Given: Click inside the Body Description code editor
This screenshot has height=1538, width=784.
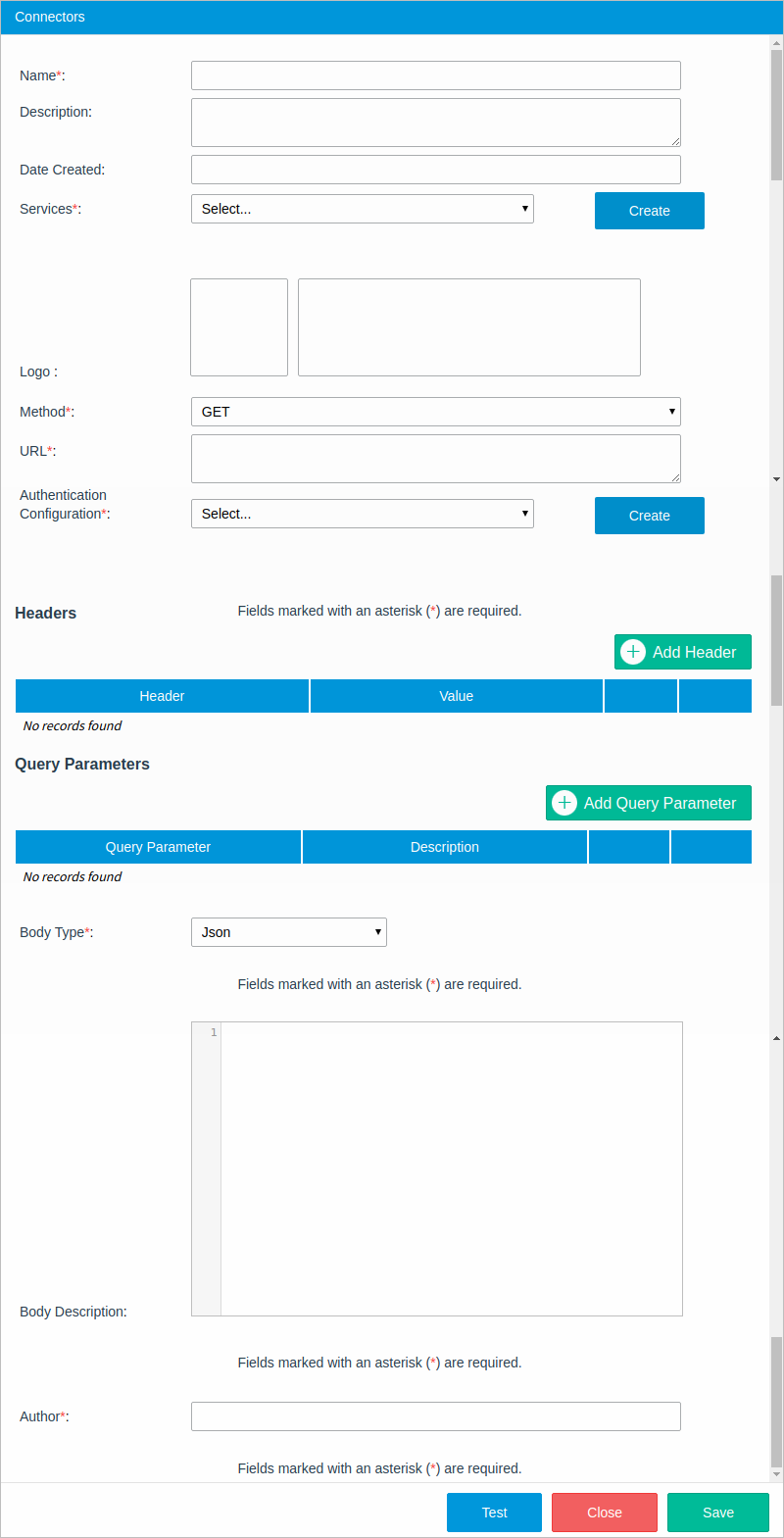Looking at the screenshot, I should [x=451, y=1168].
